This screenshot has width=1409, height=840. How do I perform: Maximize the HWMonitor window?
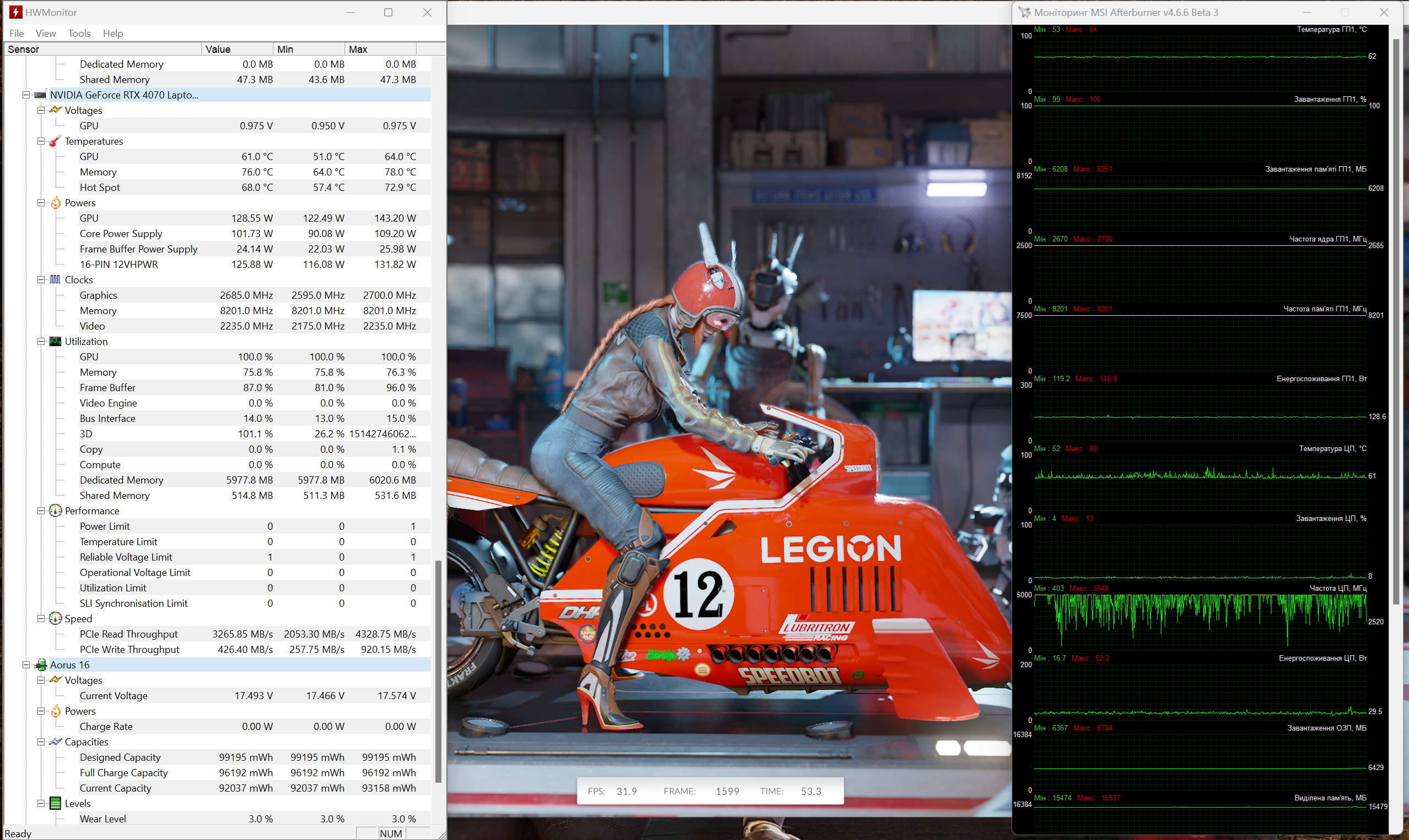pos(389,13)
